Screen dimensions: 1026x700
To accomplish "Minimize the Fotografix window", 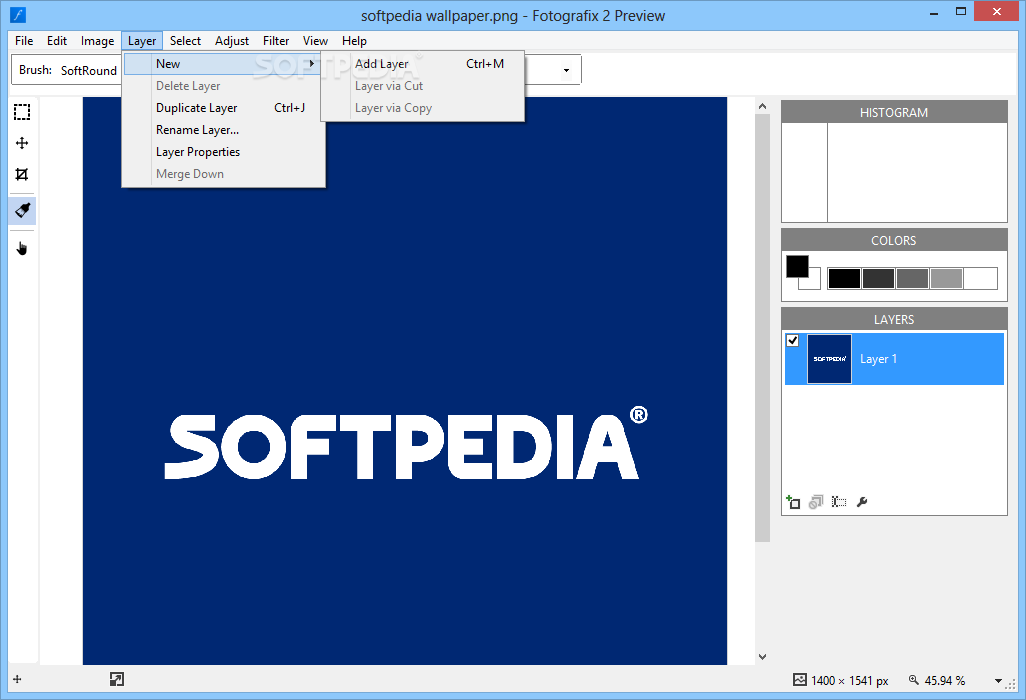I will pyautogui.click(x=934, y=12).
